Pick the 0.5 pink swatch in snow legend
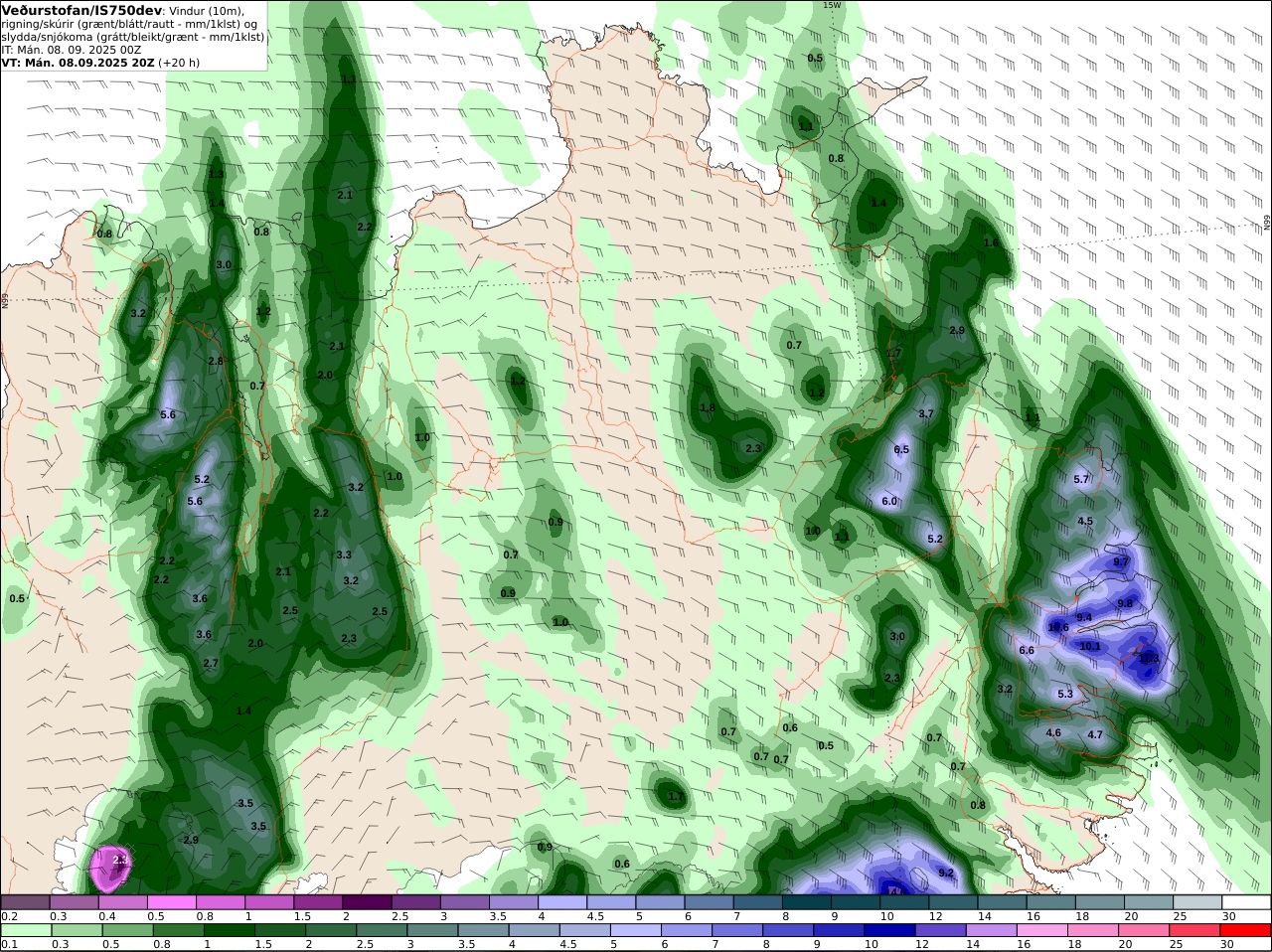This screenshot has height=952, width=1272. (171, 901)
